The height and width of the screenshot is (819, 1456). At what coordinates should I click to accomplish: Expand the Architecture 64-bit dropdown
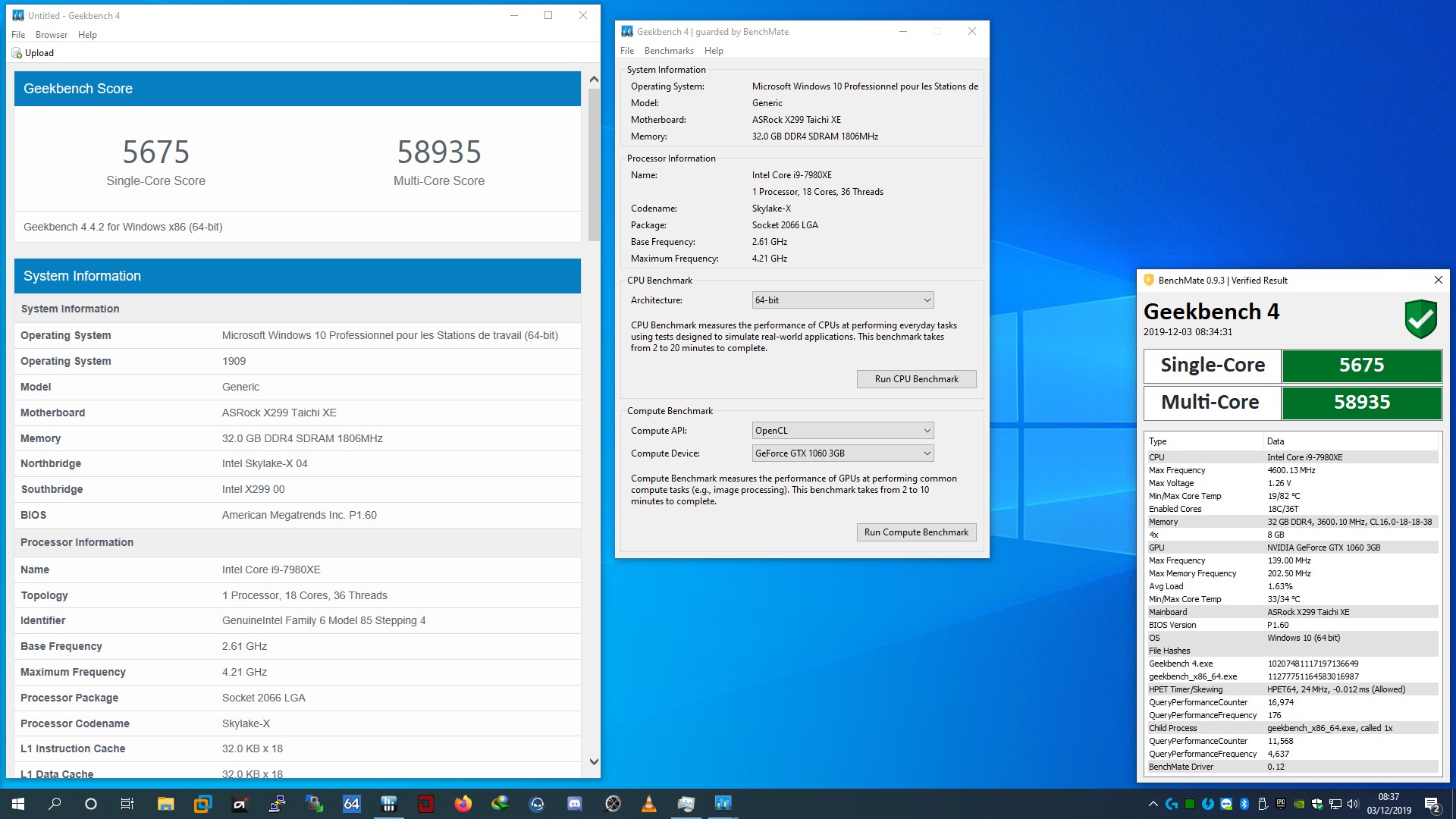click(x=843, y=300)
